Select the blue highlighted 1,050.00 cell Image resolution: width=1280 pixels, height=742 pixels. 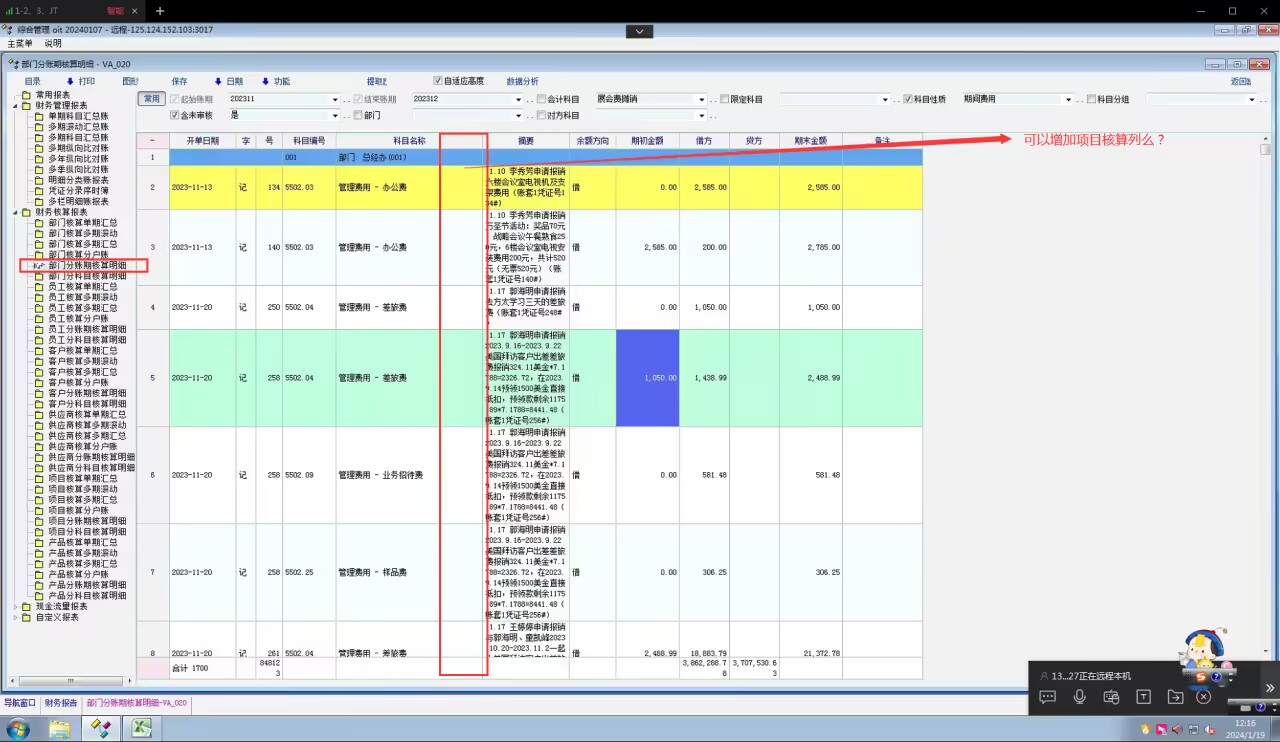[x=647, y=378]
